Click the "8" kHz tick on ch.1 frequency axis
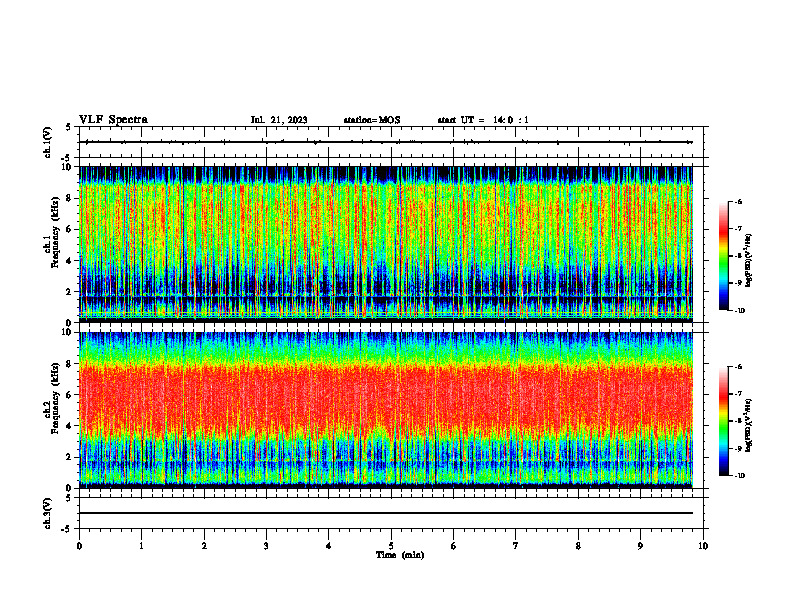The image size is (792, 612). tap(69, 198)
